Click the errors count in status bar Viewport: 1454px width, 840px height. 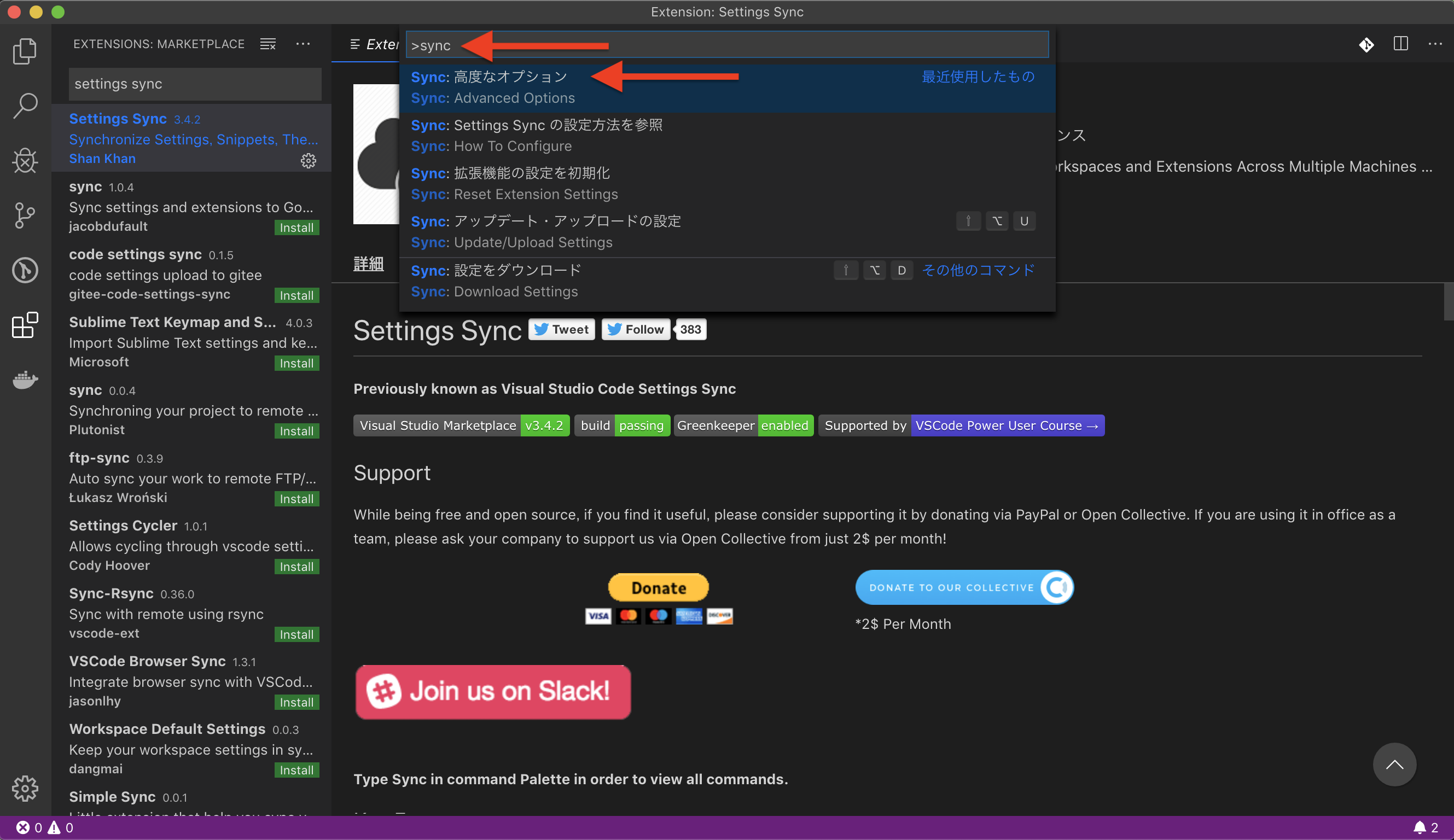29,828
